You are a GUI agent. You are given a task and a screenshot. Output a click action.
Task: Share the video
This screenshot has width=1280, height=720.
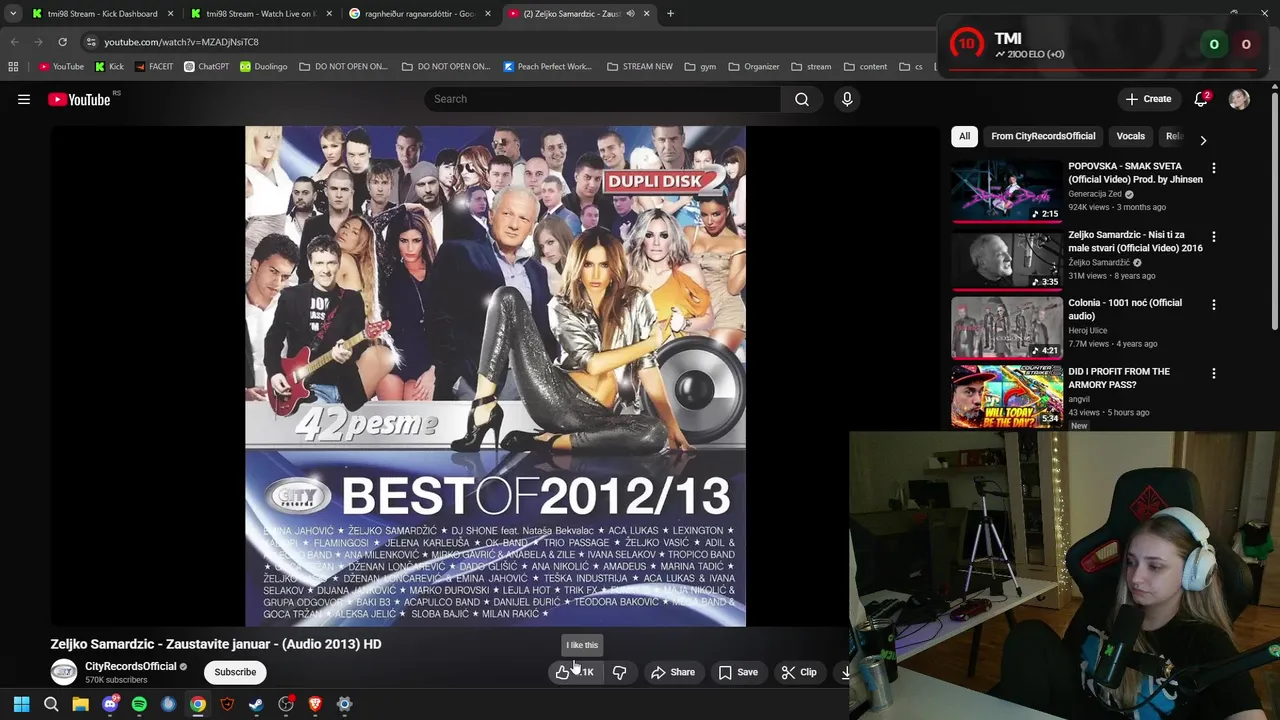(673, 672)
